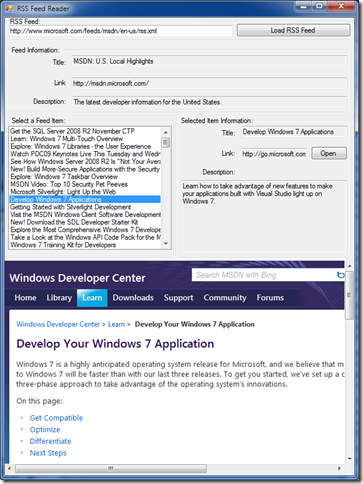This screenshot has height=484, width=363.
Task: Select 'See How Windows Server 2008 R2' item
Action: [85, 161]
